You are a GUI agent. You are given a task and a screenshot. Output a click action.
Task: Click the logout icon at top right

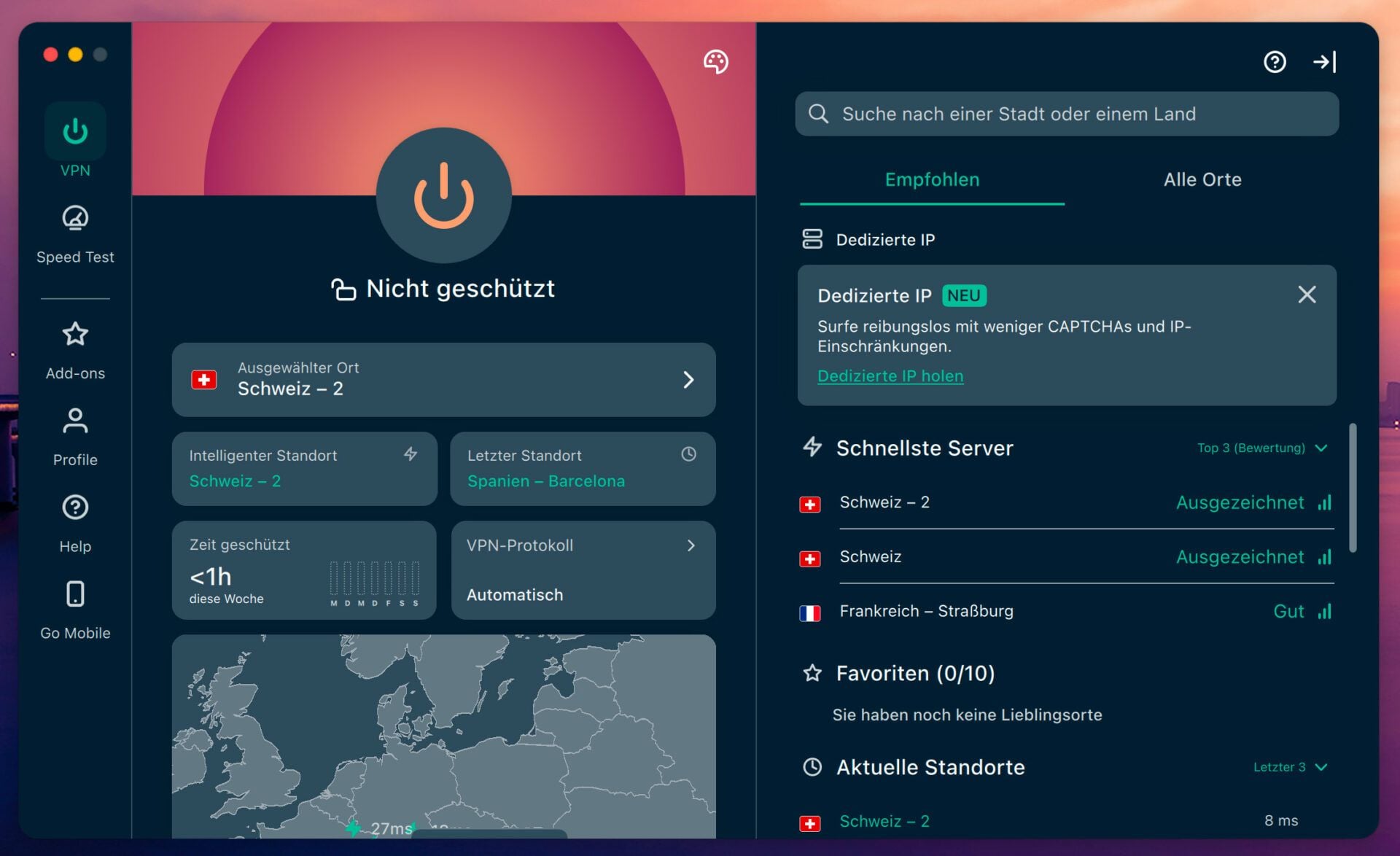(x=1326, y=62)
